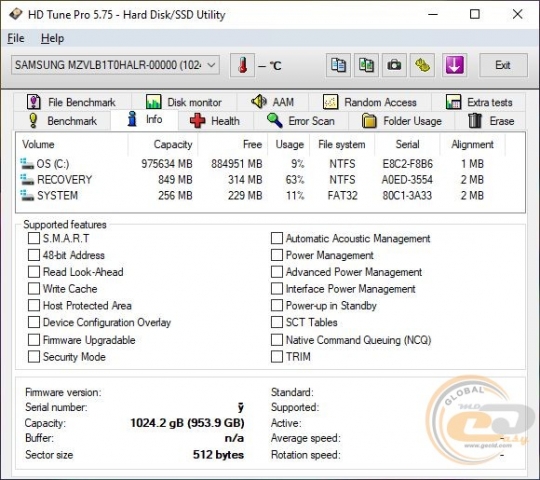Click the Erase trash bin icon
This screenshot has width=540, height=480.
[475, 121]
